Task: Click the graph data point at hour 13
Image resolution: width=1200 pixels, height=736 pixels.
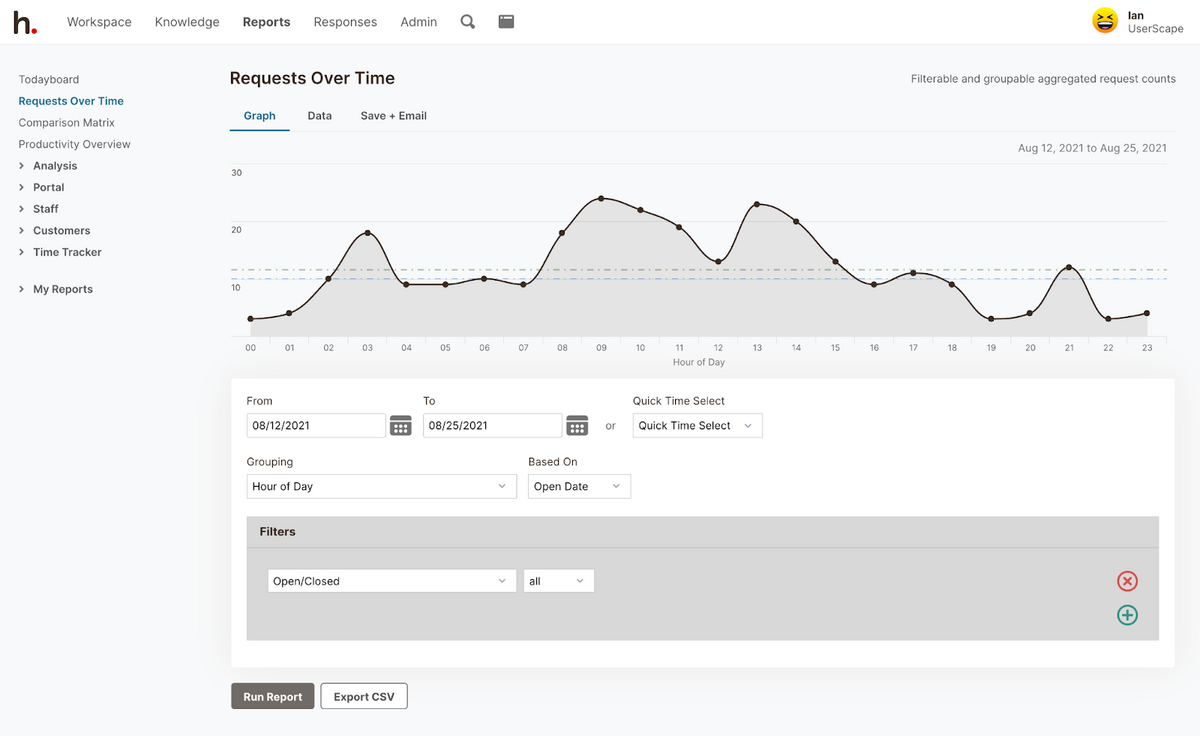Action: click(x=757, y=204)
